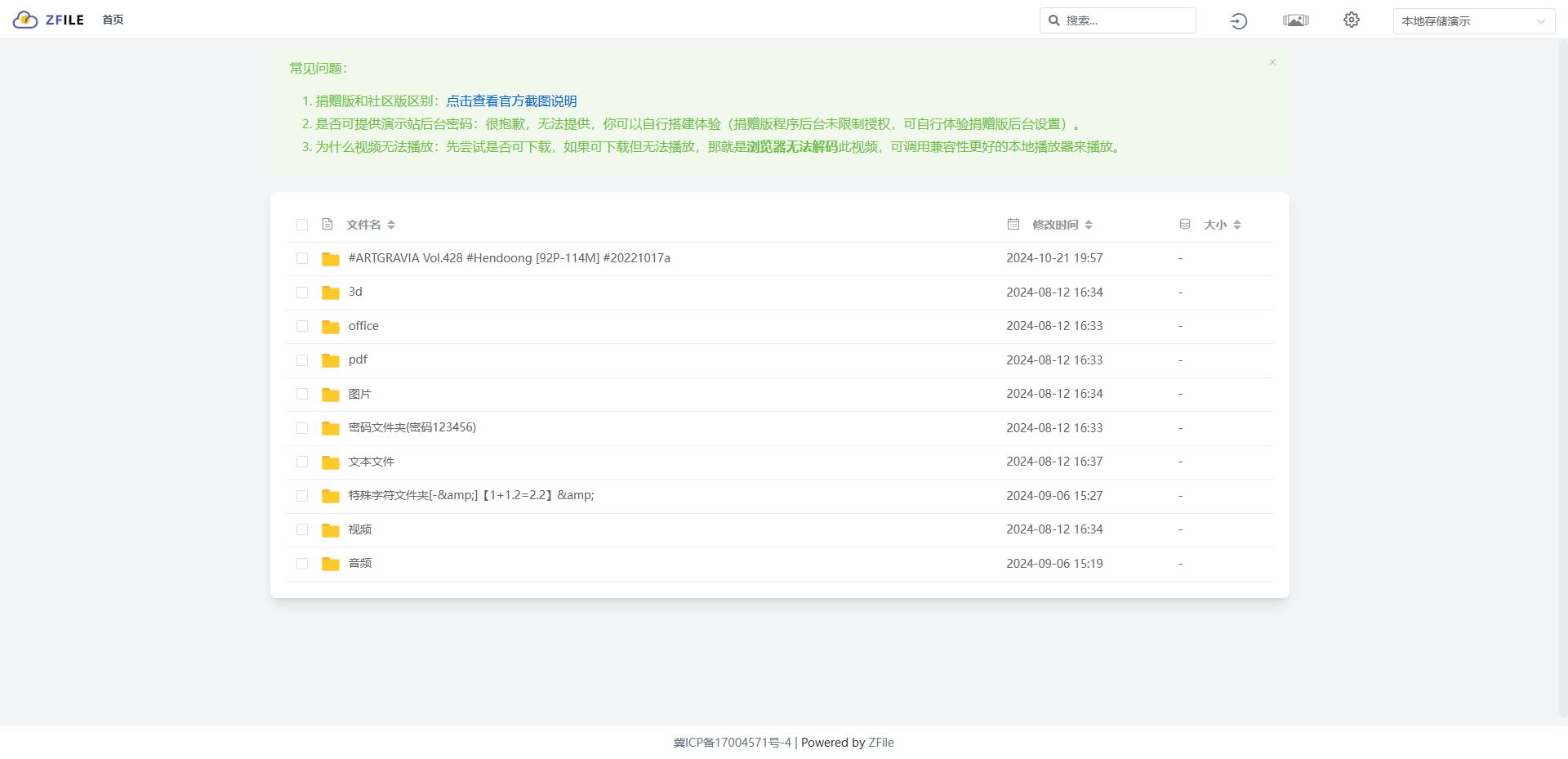The image size is (1568, 759).
Task: Open the ZFile link in footer
Action: (x=881, y=743)
